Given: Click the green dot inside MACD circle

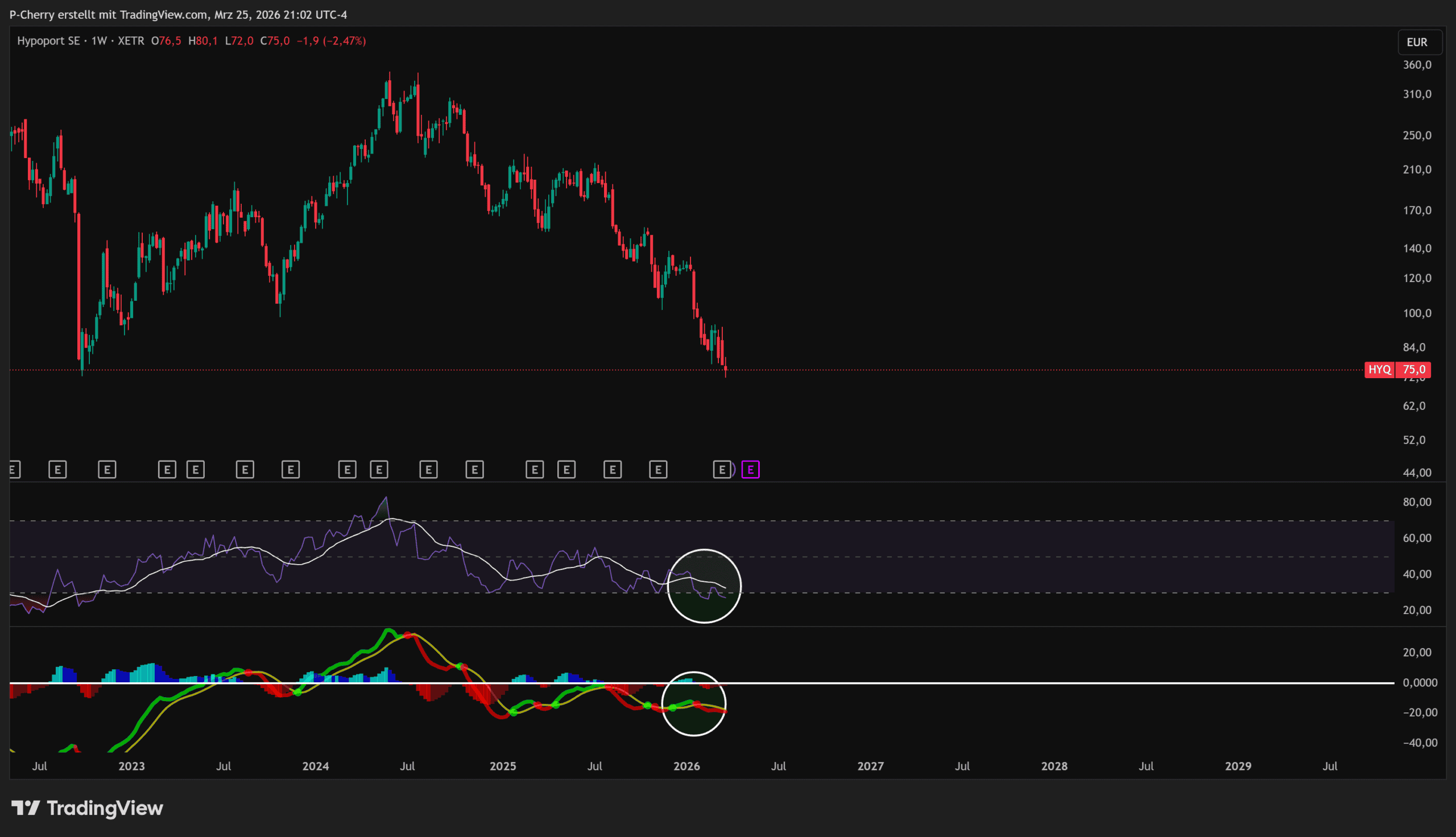Looking at the screenshot, I should point(673,708).
